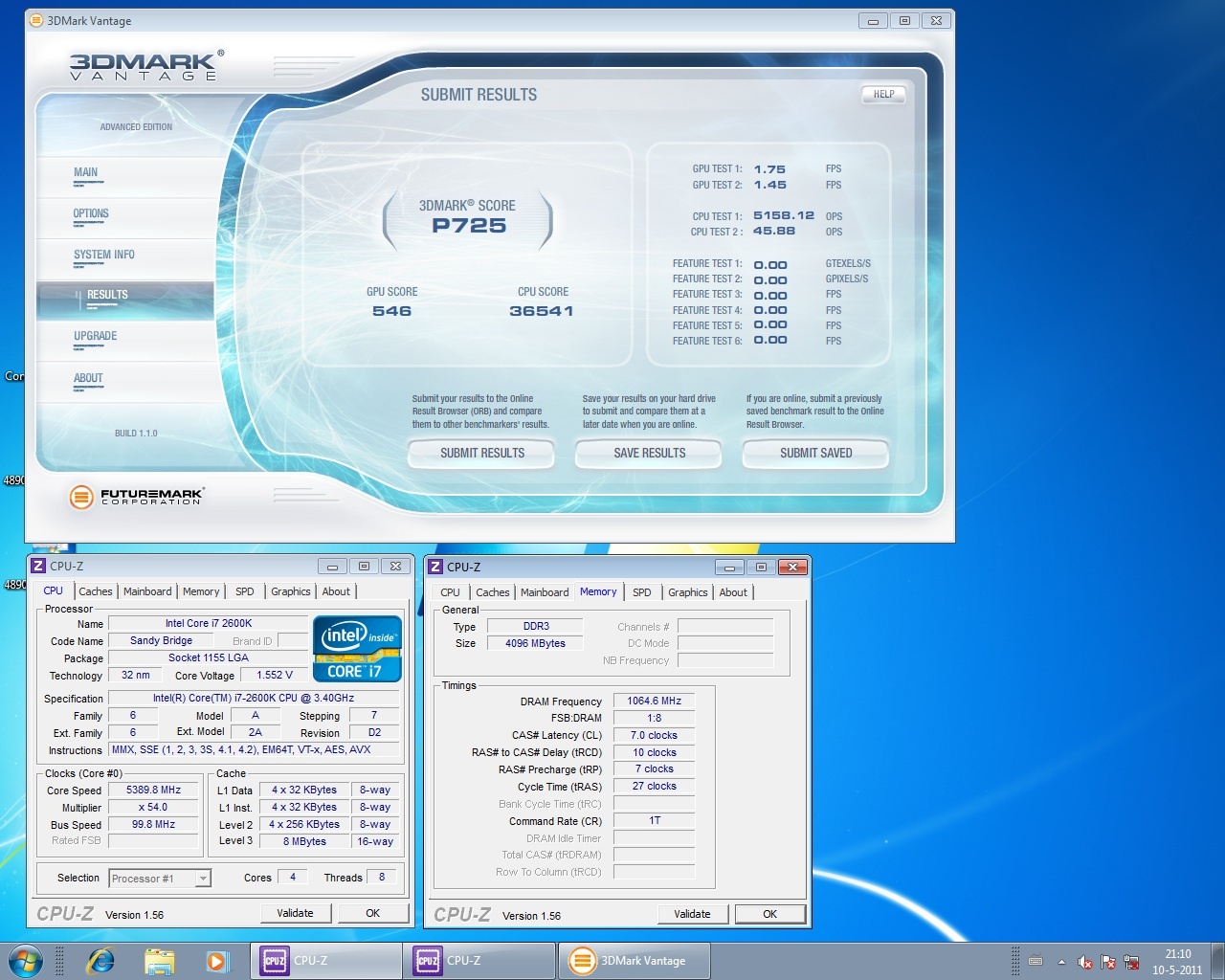The width and height of the screenshot is (1225, 980).
Task: Activate 3DMark Vantage taskbar button
Action: click(634, 961)
